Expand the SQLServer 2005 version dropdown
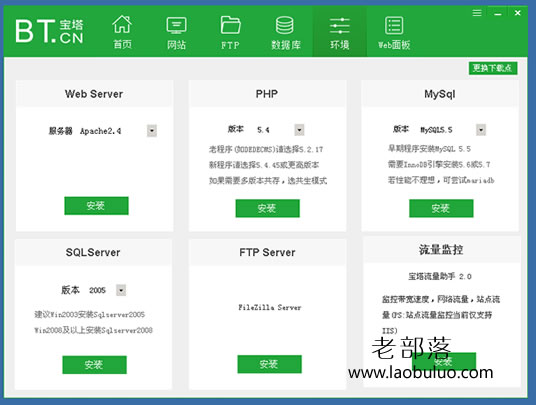The width and height of the screenshot is (536, 405). [x=121, y=290]
